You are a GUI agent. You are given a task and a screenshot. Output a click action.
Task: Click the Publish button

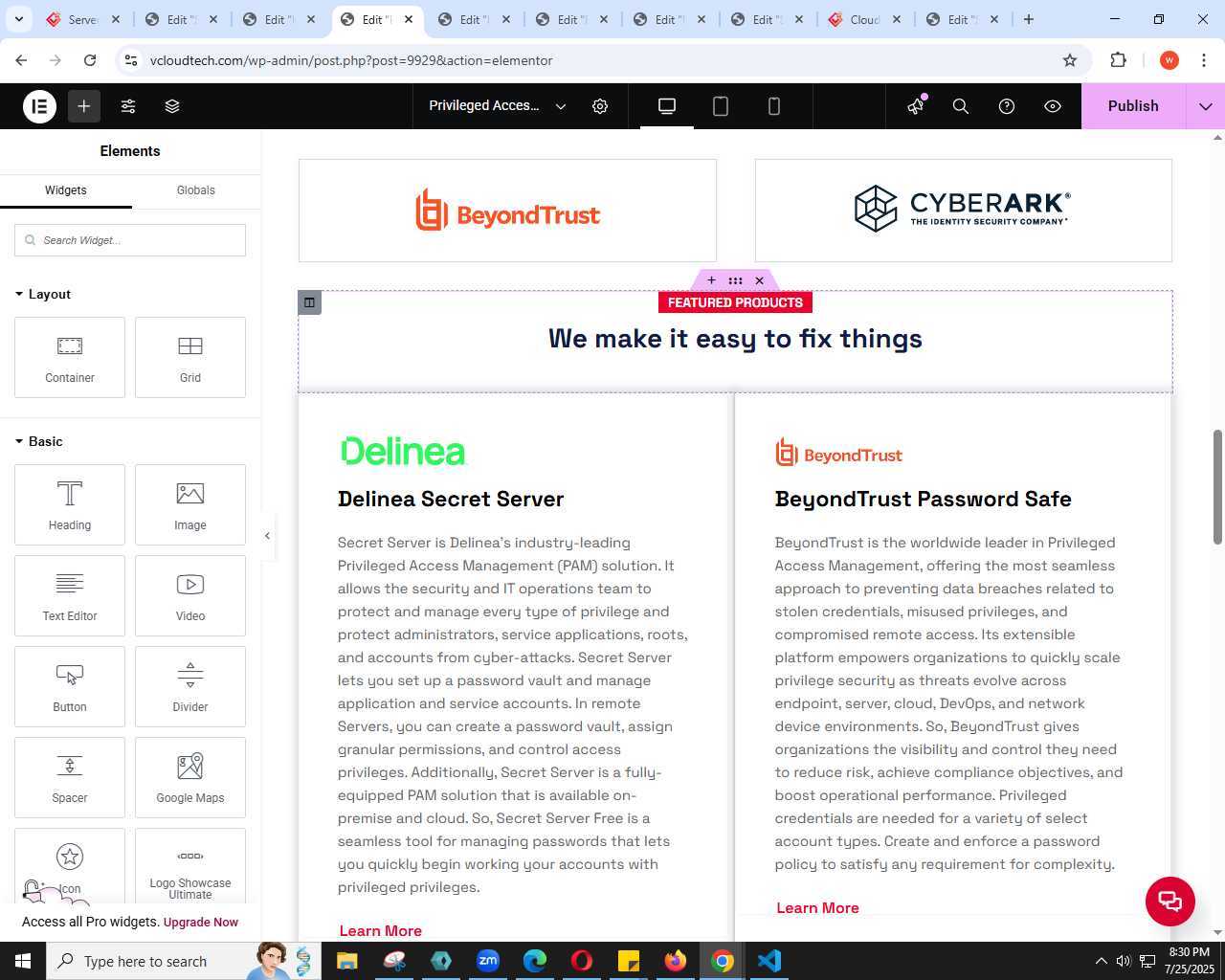click(1133, 106)
